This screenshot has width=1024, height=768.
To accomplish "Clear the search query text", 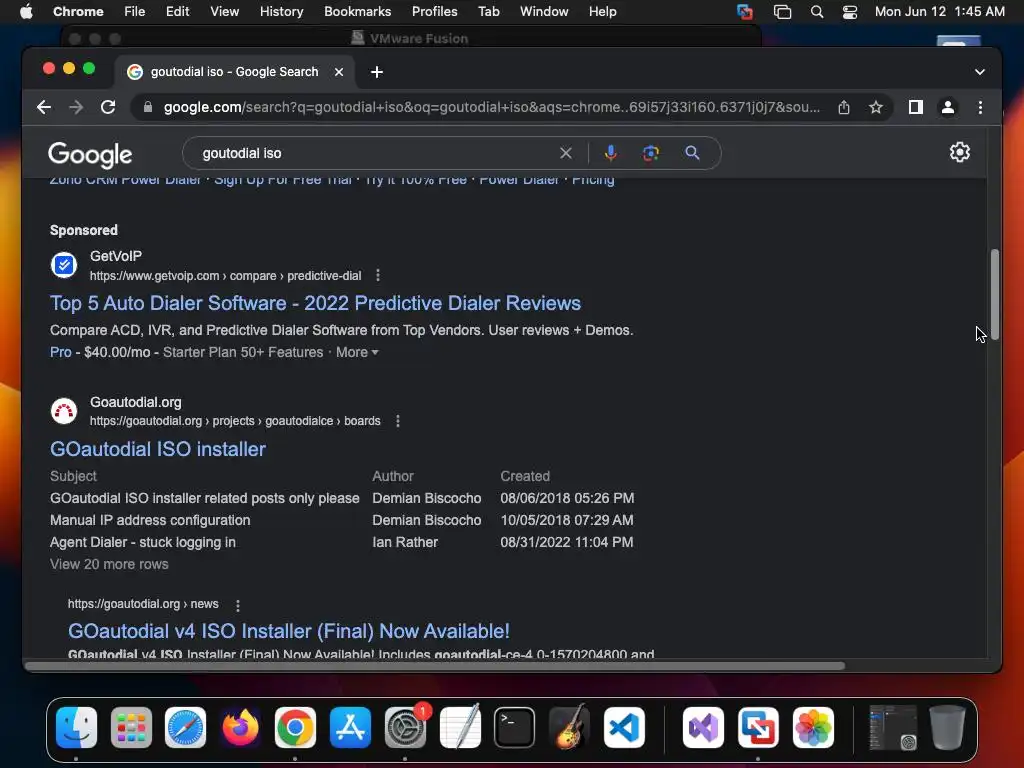I will click(x=566, y=153).
